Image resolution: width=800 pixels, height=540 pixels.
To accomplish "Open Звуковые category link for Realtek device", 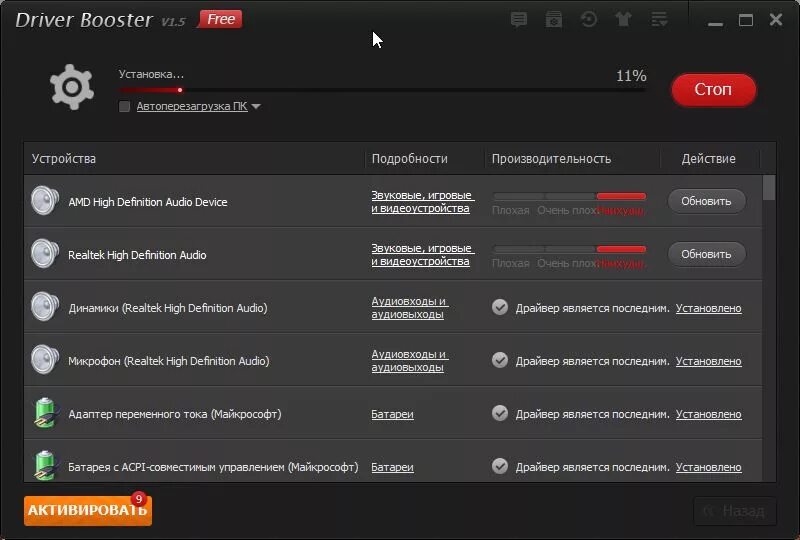I will pyautogui.click(x=422, y=255).
